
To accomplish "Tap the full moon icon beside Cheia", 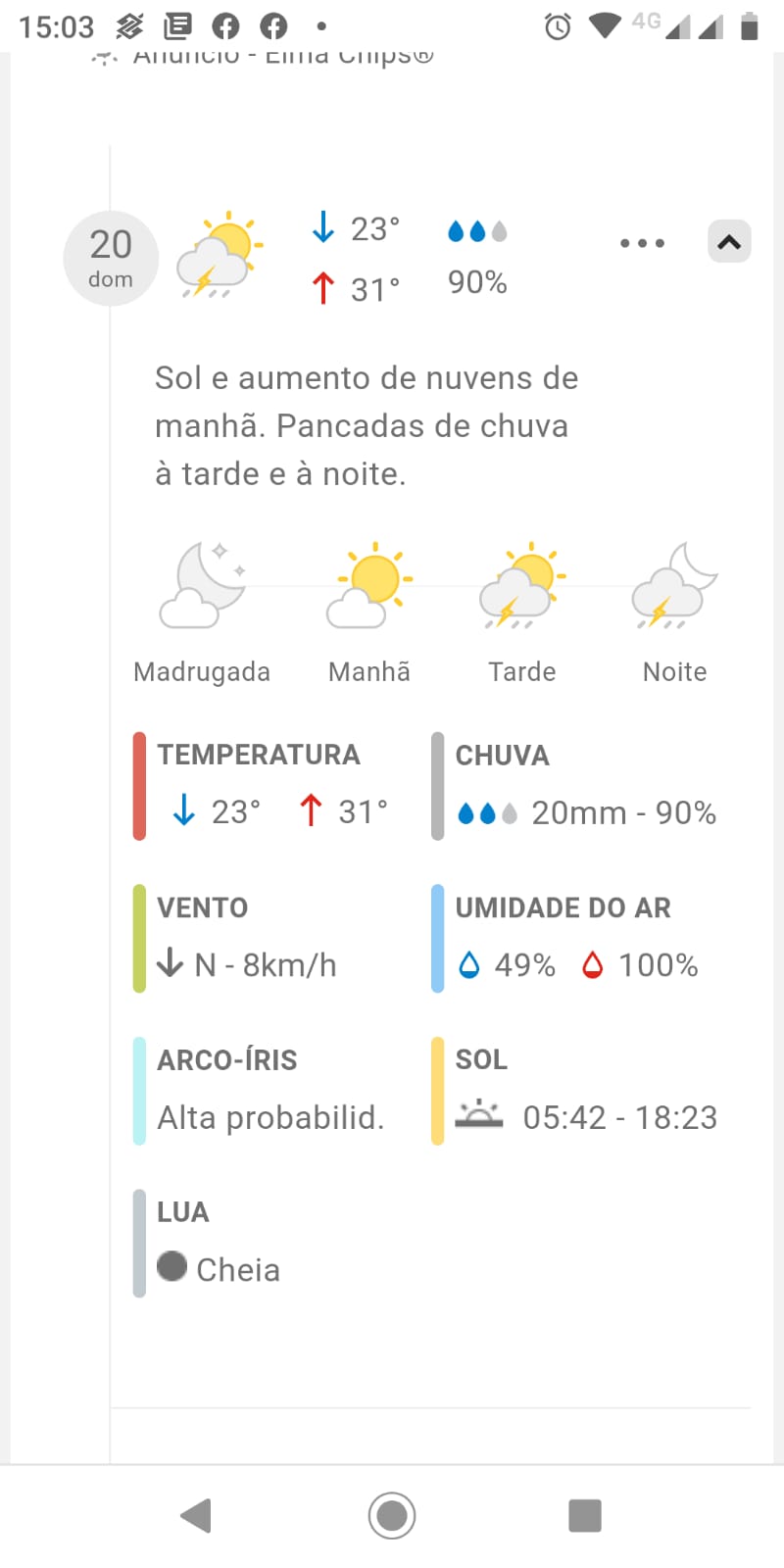I will tap(171, 1266).
